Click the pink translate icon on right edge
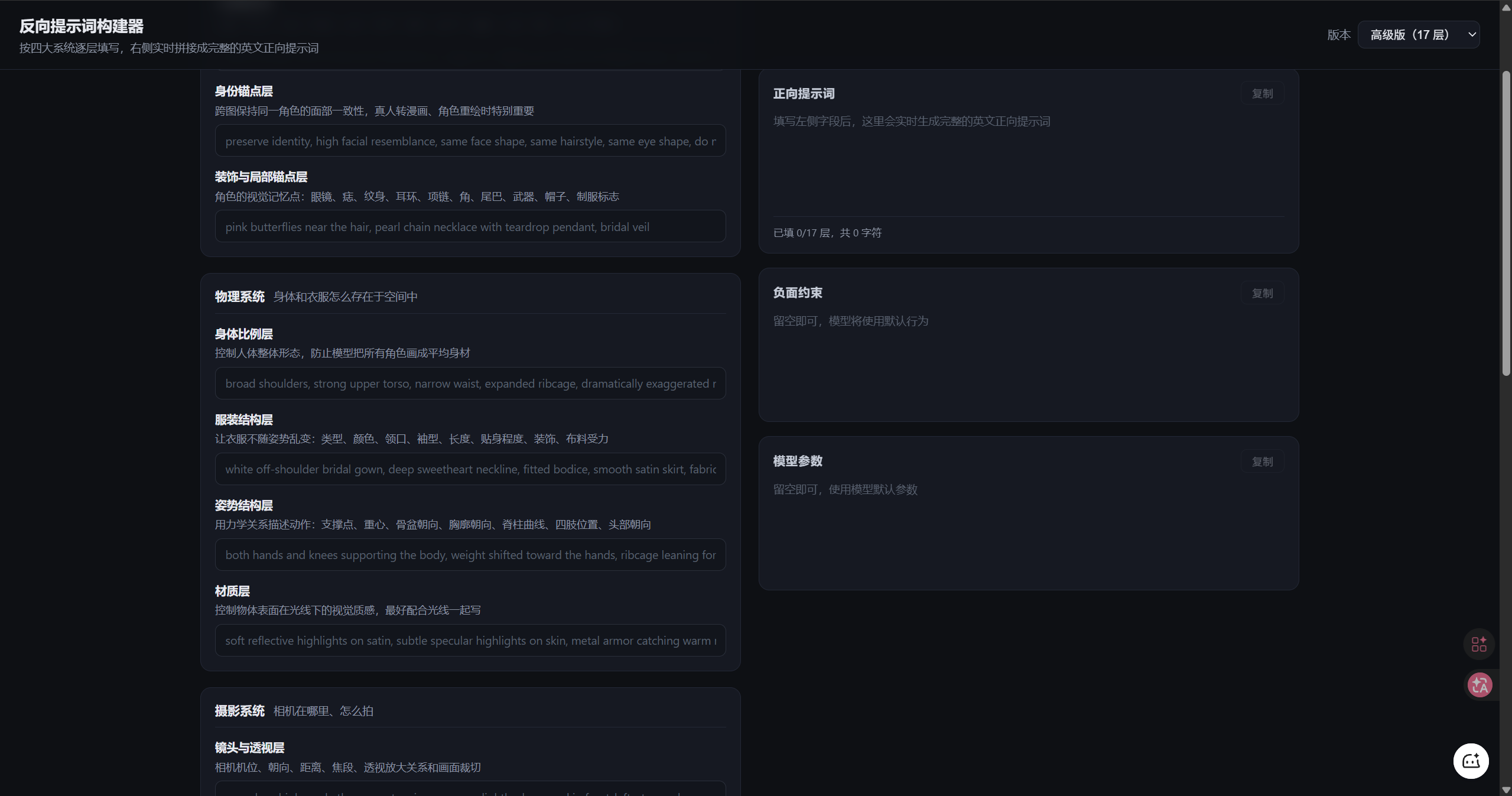This screenshot has height=796, width=1512. 1480,685
